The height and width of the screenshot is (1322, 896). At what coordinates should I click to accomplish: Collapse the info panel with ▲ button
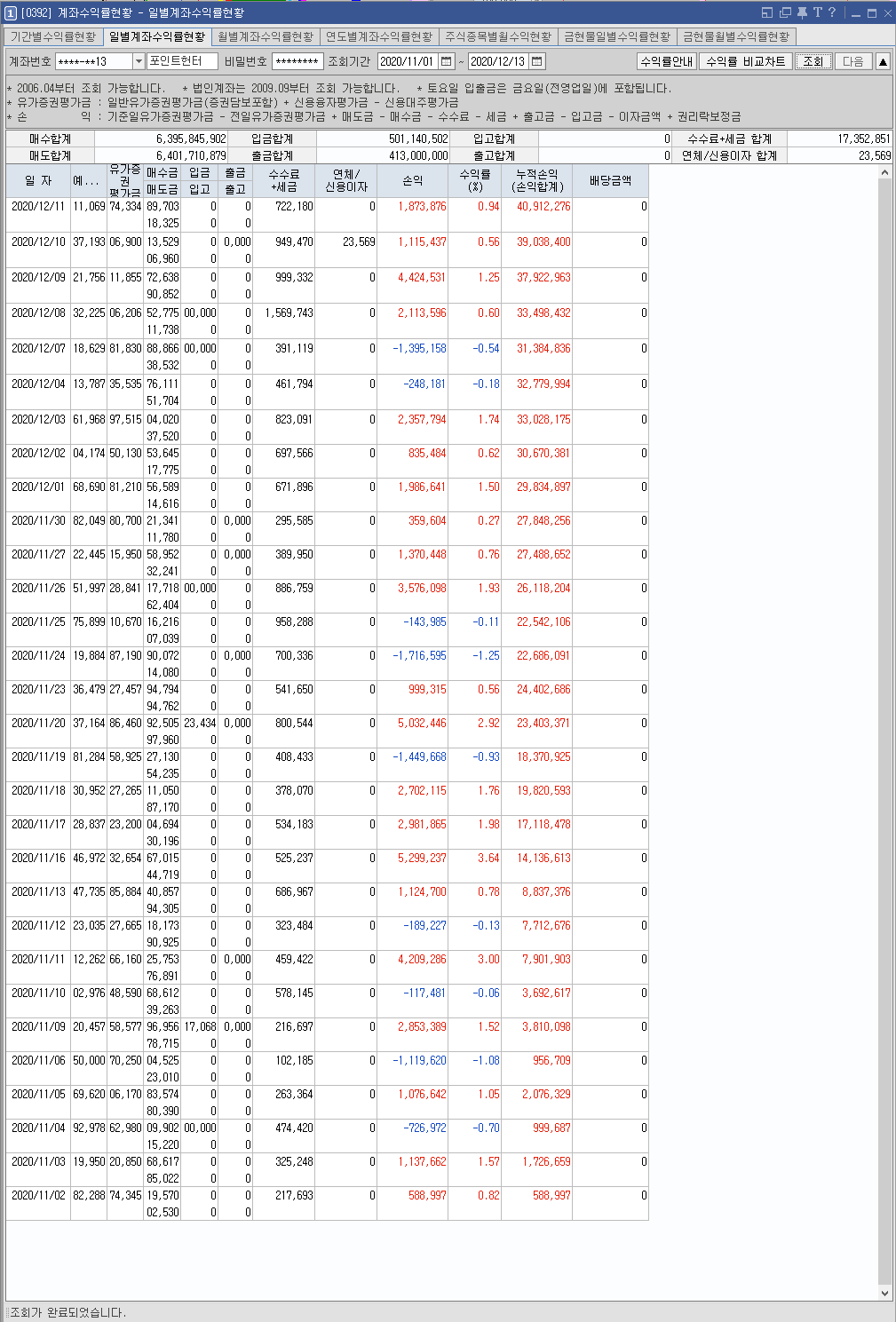(x=883, y=61)
